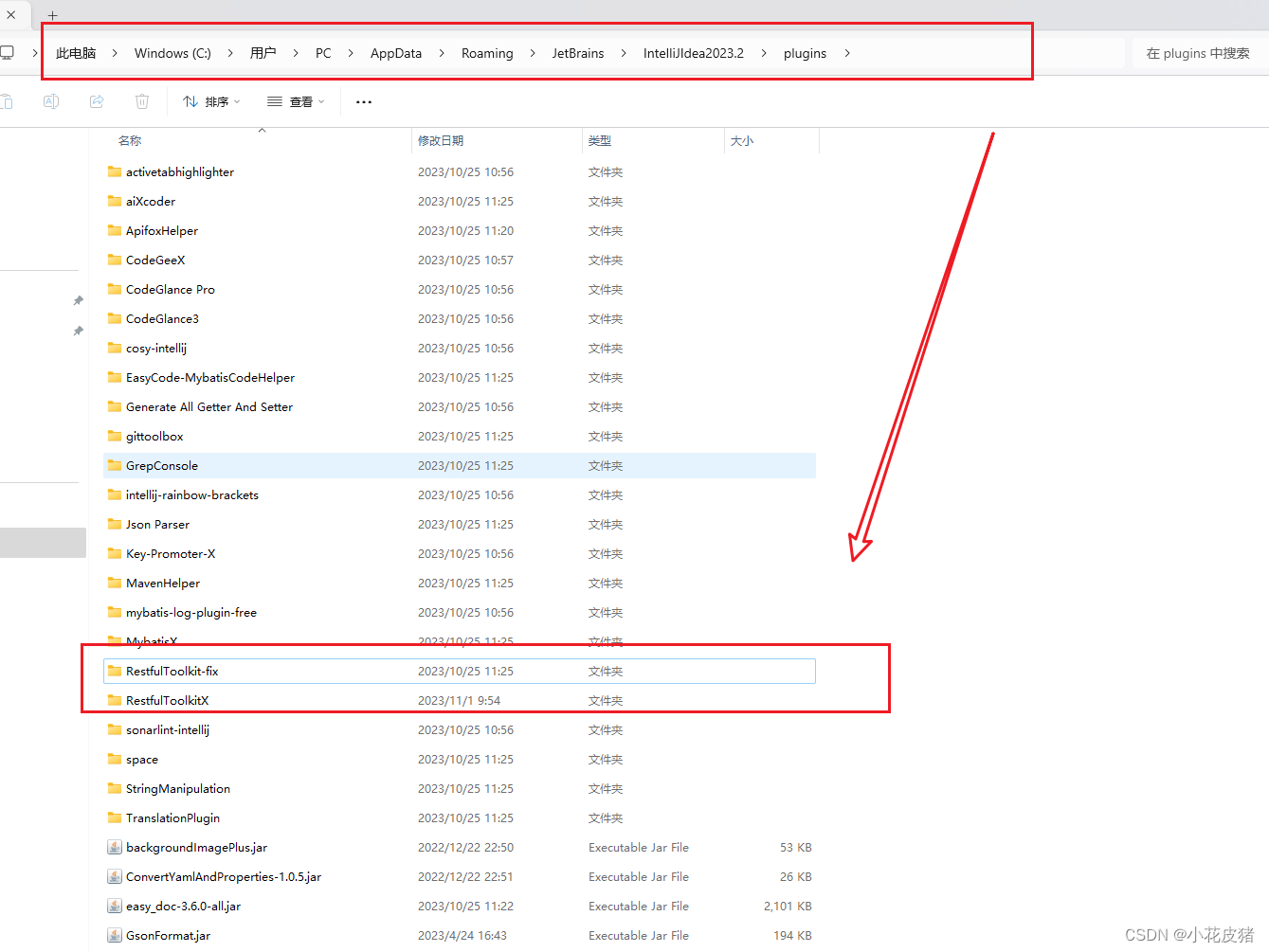Select intellij-rainbow-brackets folder icon
This screenshot has width=1269, height=952.
[x=115, y=494]
